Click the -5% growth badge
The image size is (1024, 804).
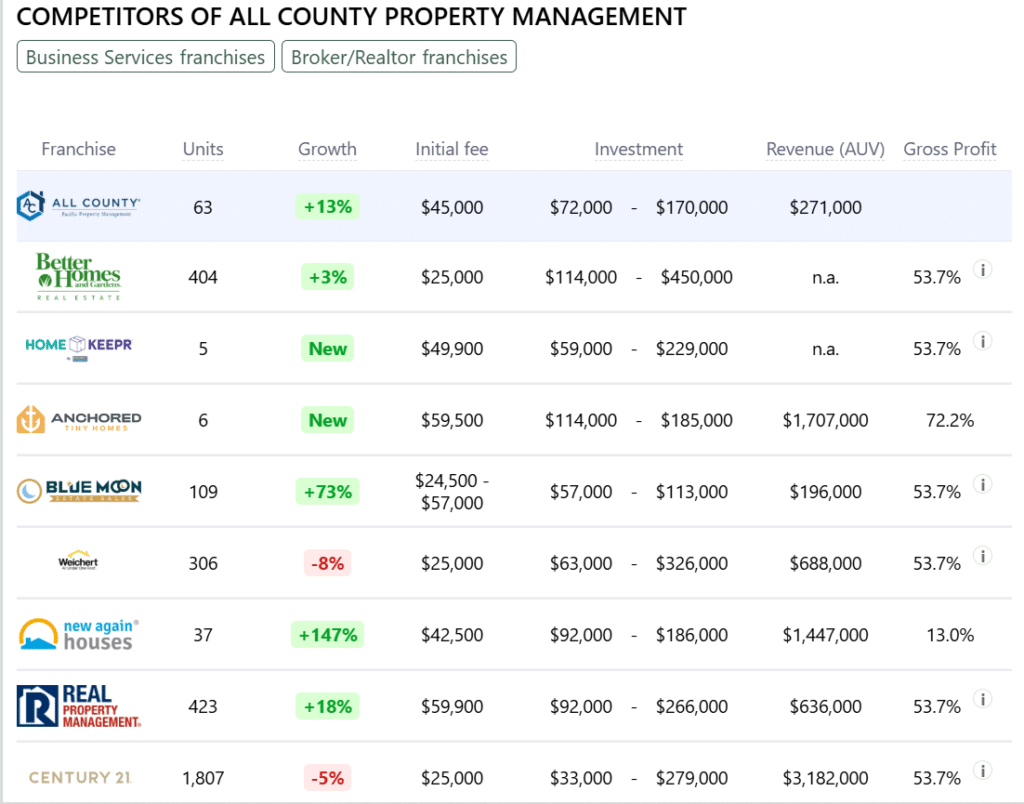[327, 778]
